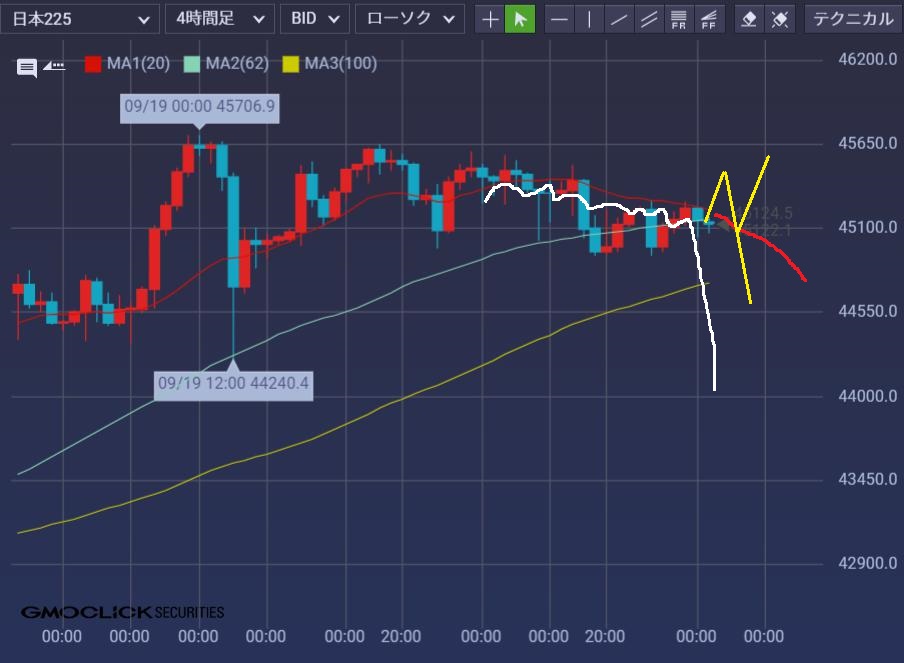Click the single eraser tool
The width and height of the screenshot is (904, 663).
pos(749,19)
